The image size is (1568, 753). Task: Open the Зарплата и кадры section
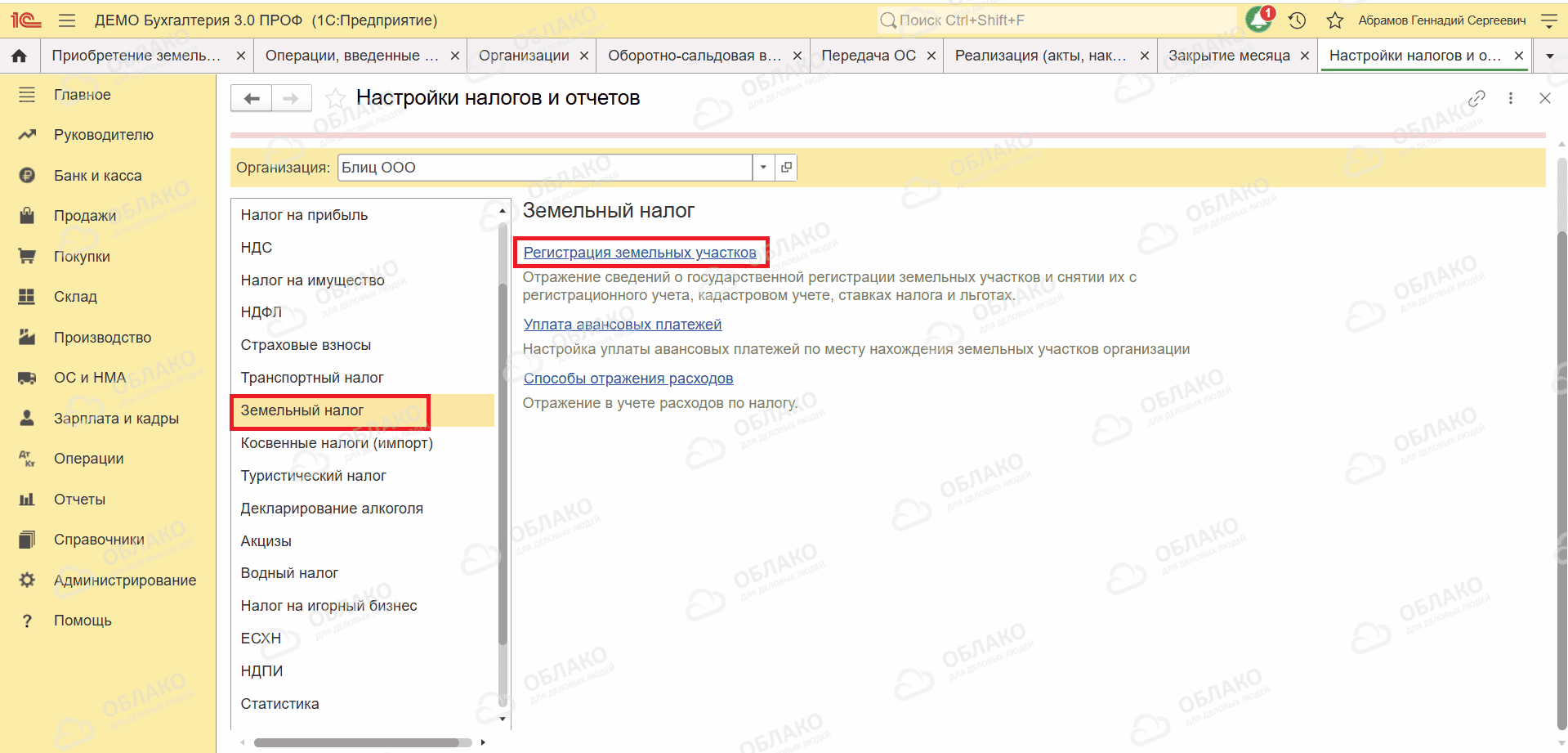point(116,419)
